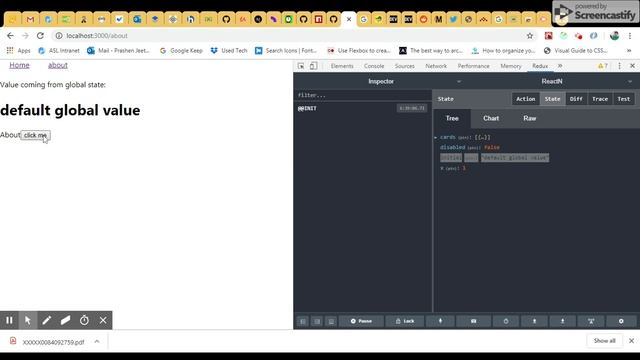The image size is (640, 360).
Task: Click Show all downloads
Action: pyautogui.click(x=604, y=340)
